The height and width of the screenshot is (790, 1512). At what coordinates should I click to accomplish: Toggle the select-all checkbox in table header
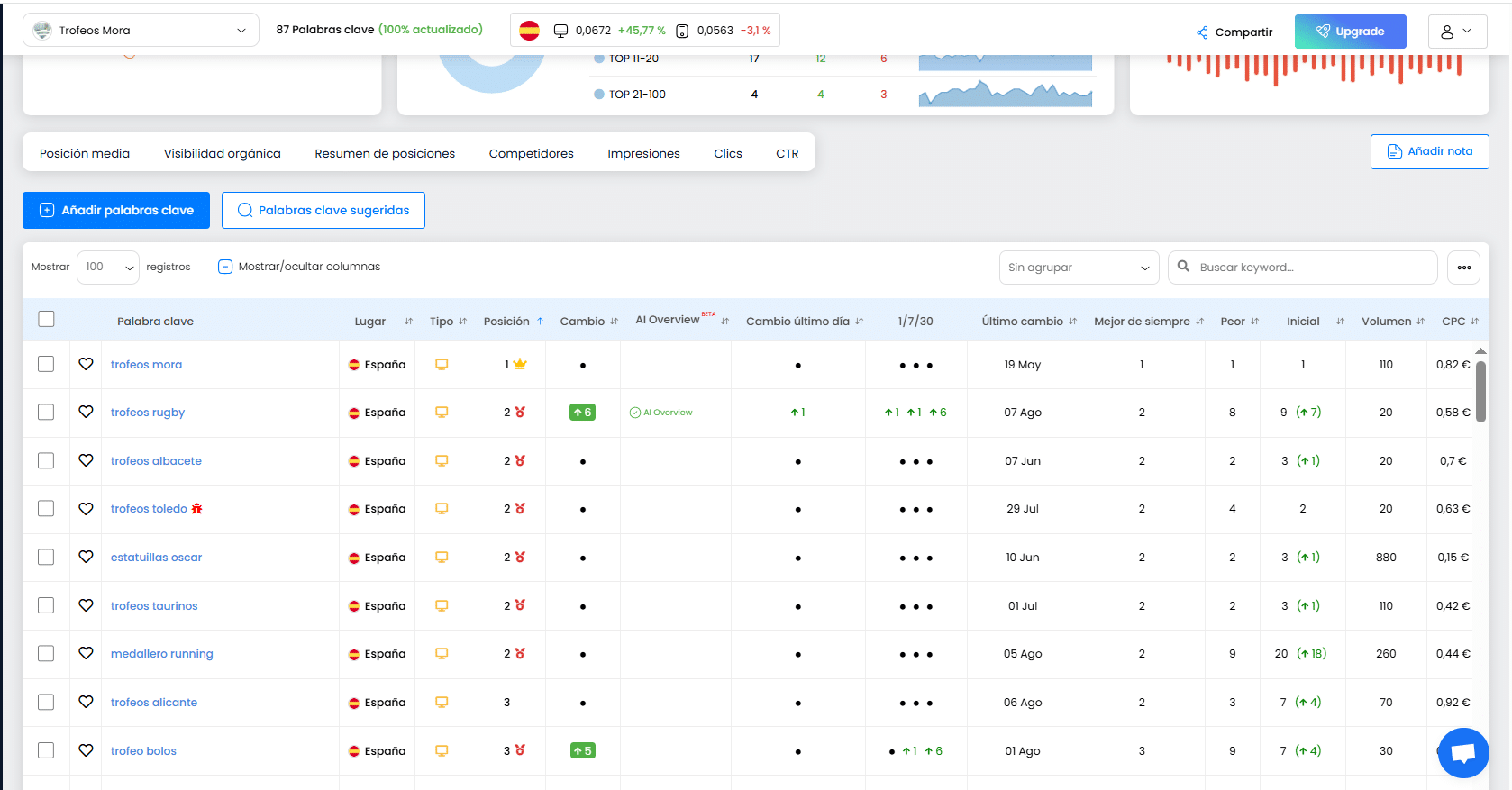[x=47, y=319]
